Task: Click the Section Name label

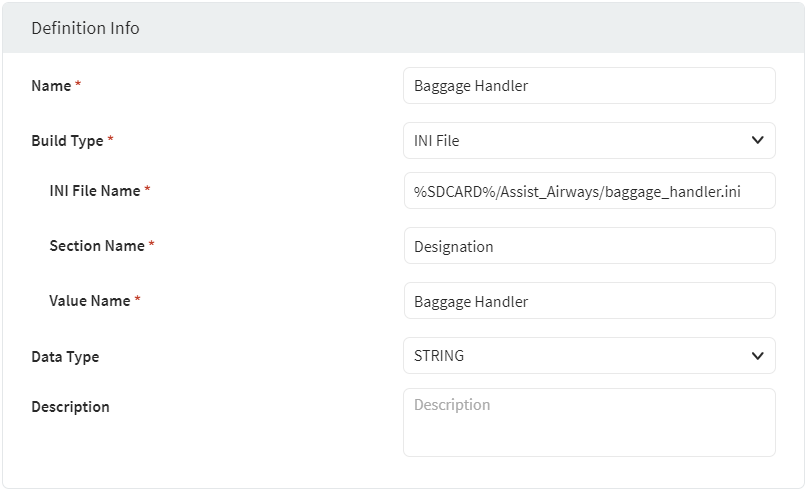Action: pyautogui.click(x=96, y=246)
